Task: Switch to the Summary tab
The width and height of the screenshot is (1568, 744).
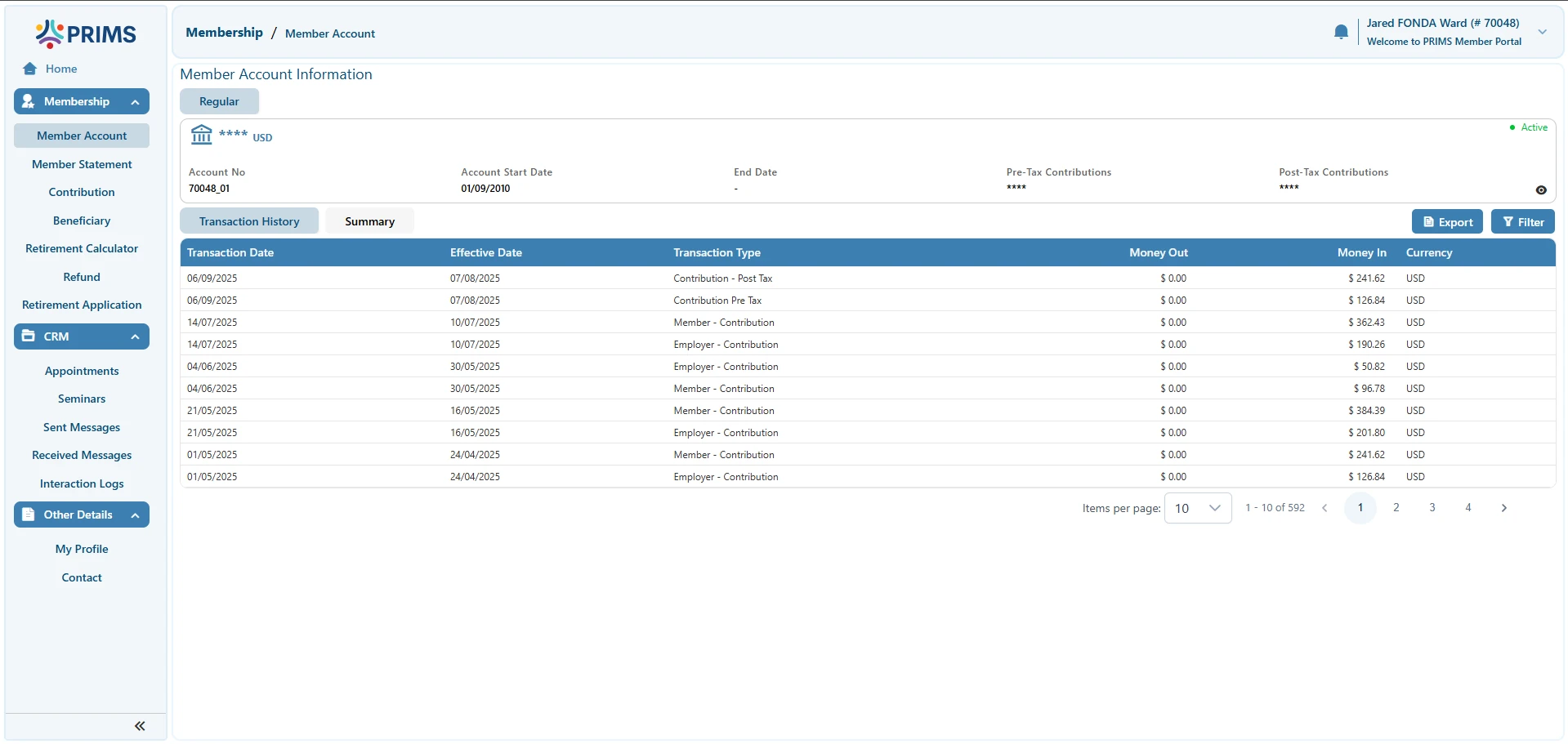Action: [369, 221]
